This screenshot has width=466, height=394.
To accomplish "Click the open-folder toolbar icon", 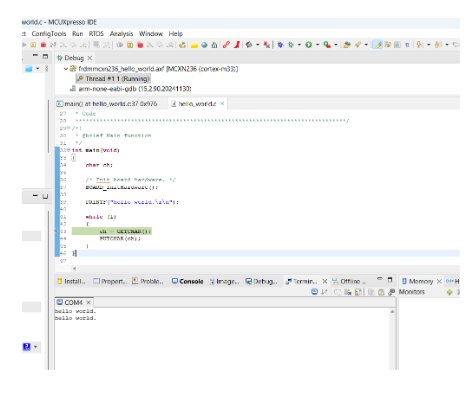I will coord(347,45).
